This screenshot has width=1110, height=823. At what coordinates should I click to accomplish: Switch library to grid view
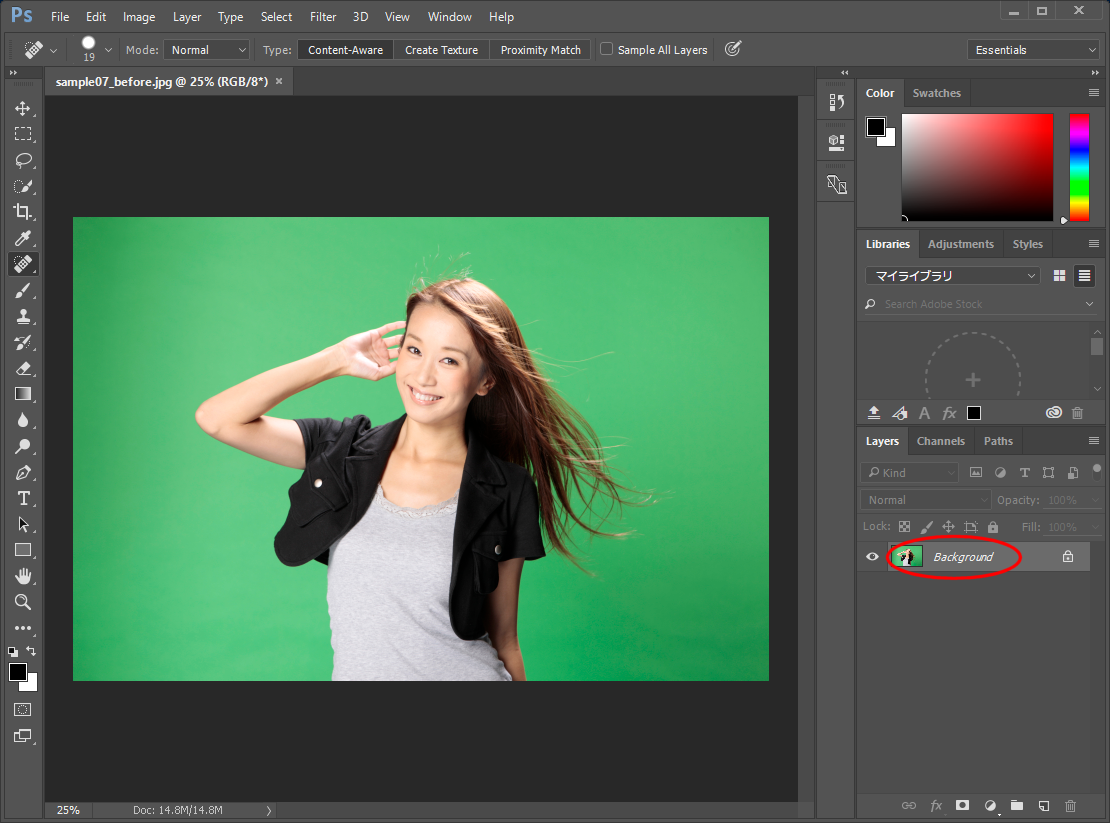(x=1060, y=276)
